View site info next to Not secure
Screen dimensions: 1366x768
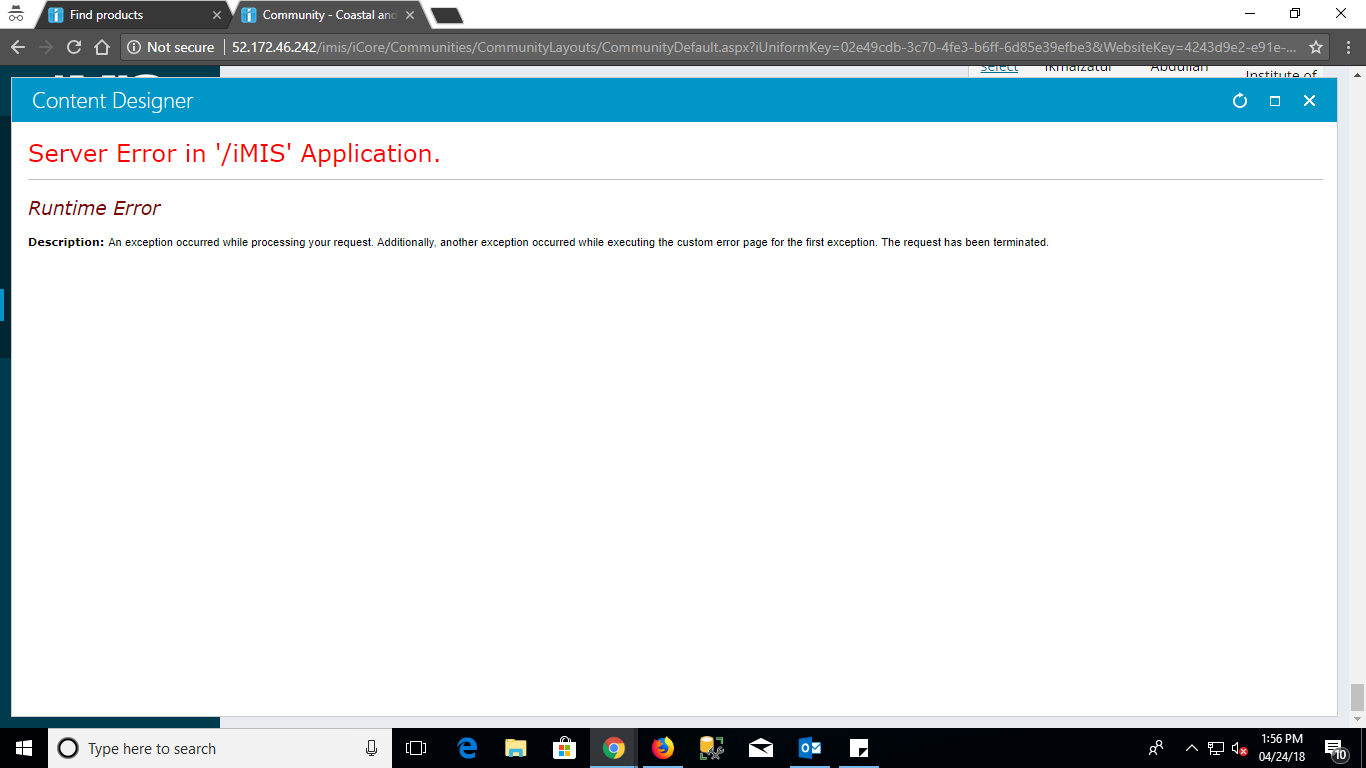[x=134, y=47]
